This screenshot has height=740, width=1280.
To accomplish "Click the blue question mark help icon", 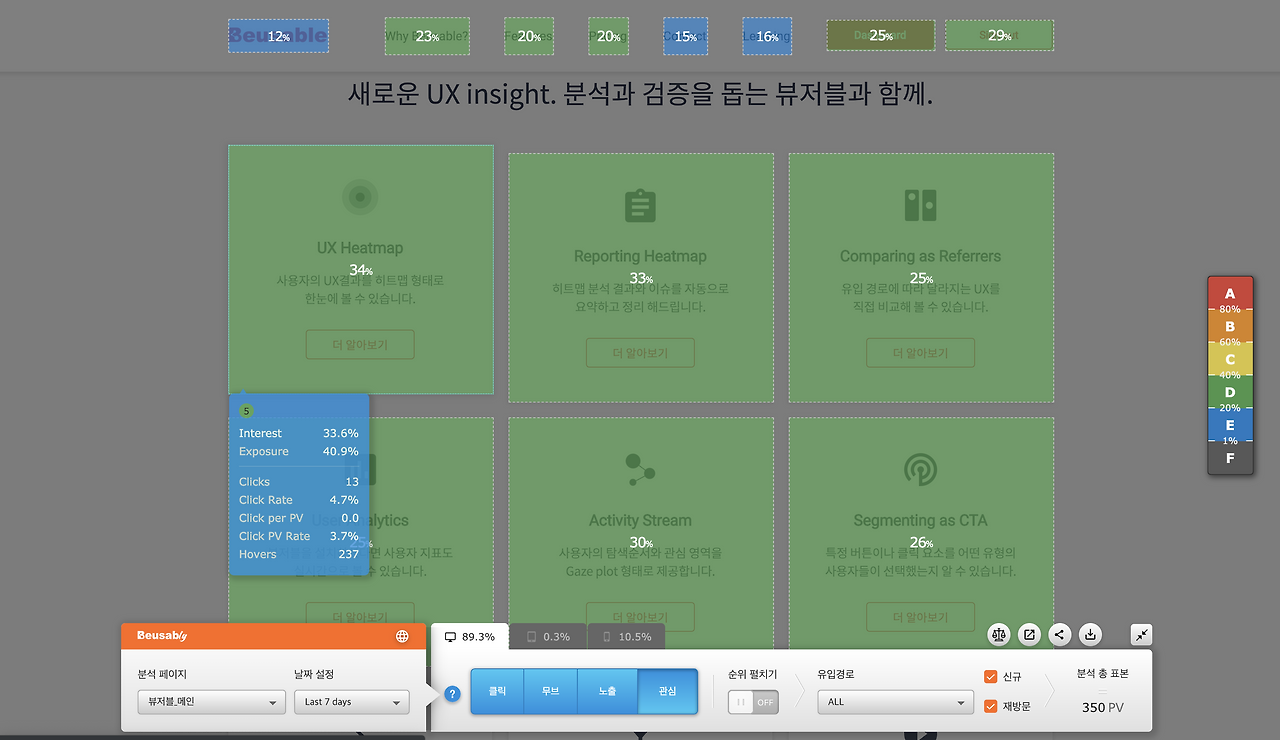I will [452, 693].
